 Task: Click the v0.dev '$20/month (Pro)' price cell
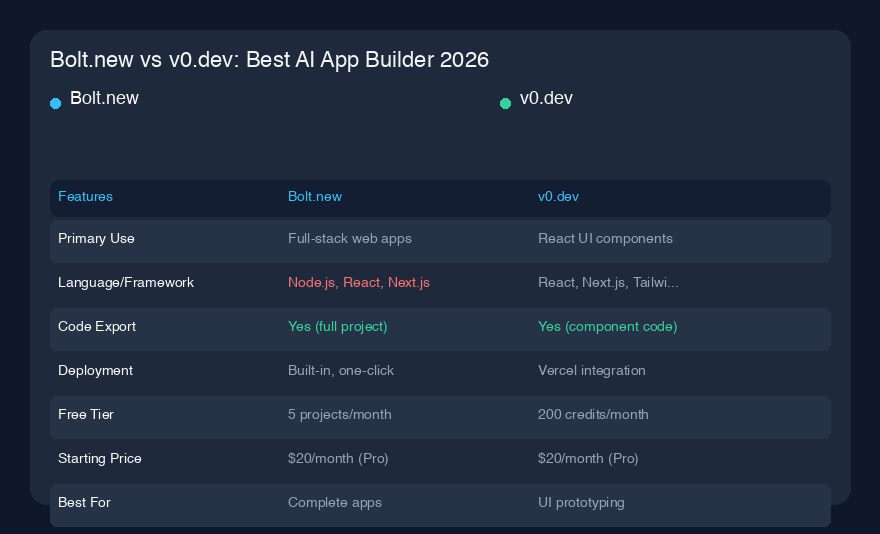coord(588,459)
